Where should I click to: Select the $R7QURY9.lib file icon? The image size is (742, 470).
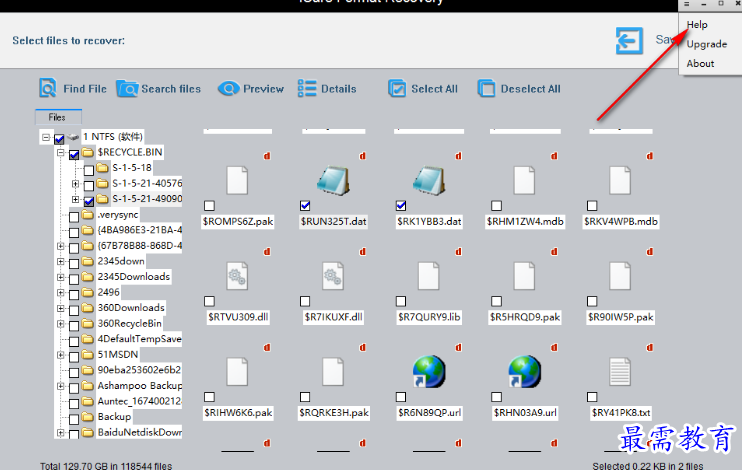[429, 276]
